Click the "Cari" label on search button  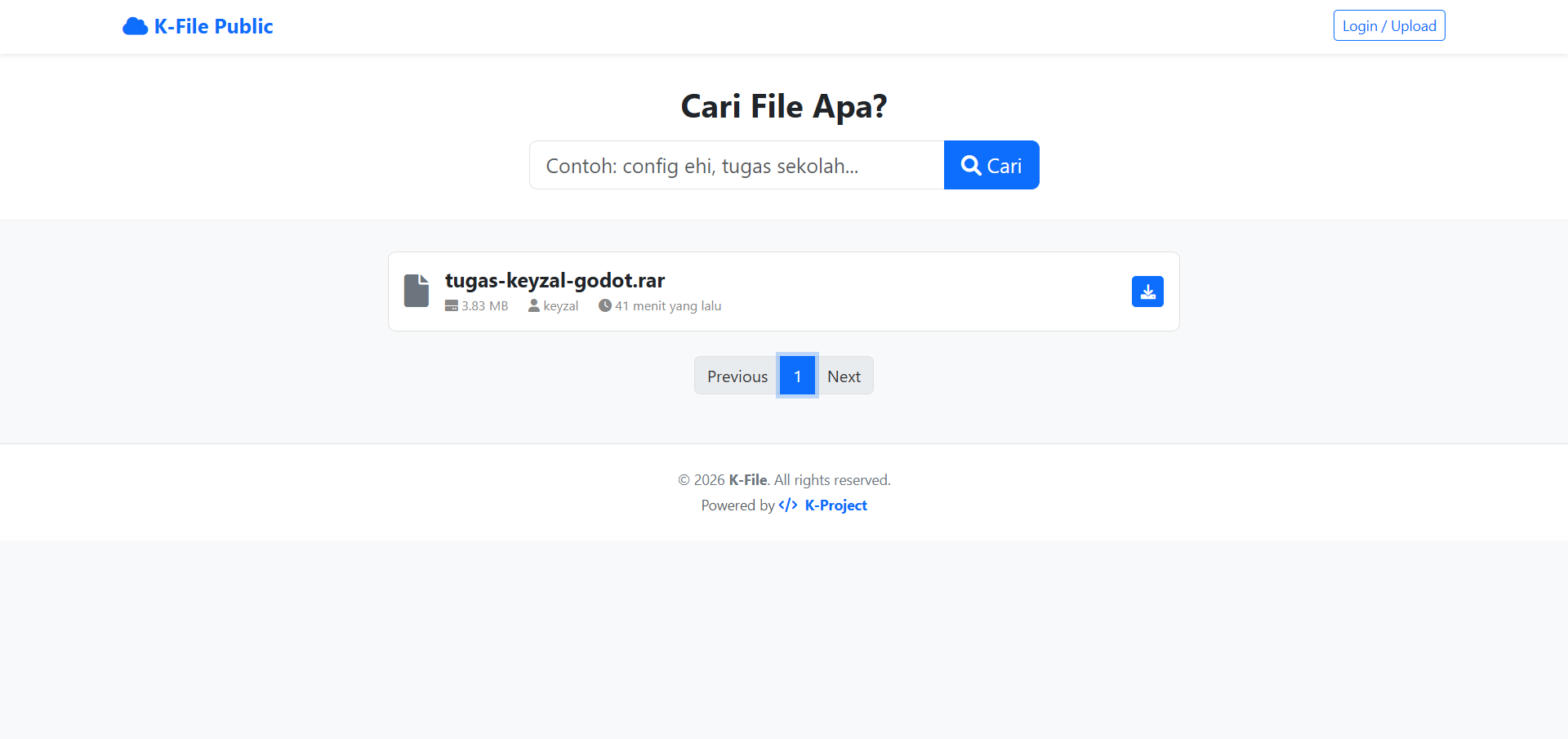pos(1004,166)
